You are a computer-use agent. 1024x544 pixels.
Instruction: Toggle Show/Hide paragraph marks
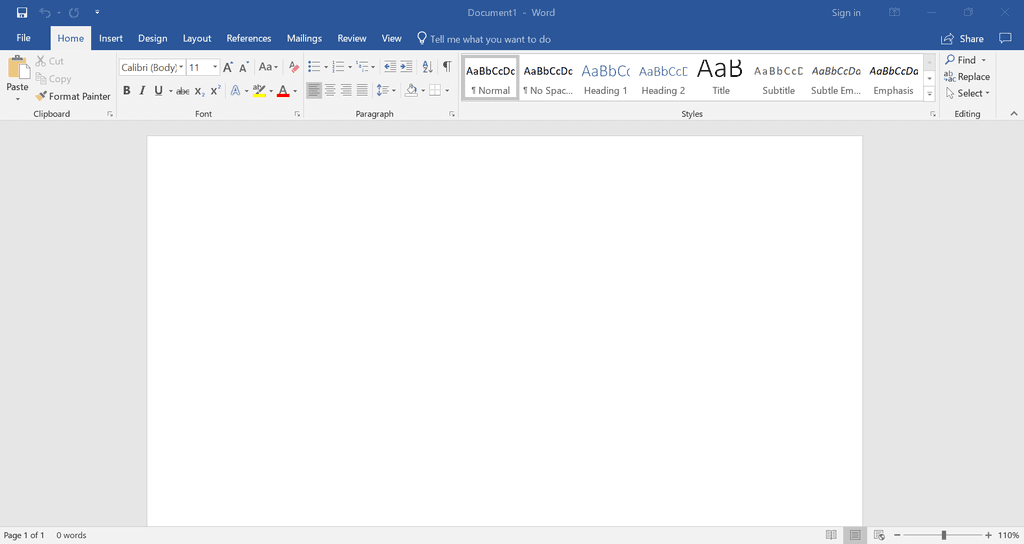coord(447,67)
